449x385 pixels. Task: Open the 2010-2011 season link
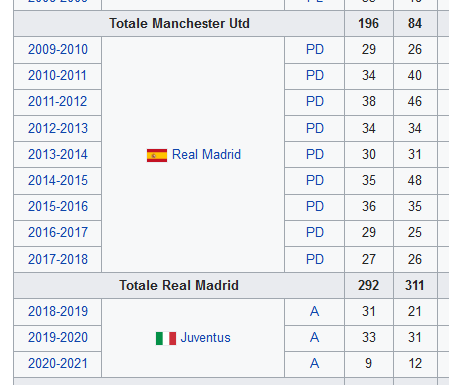coord(57,75)
